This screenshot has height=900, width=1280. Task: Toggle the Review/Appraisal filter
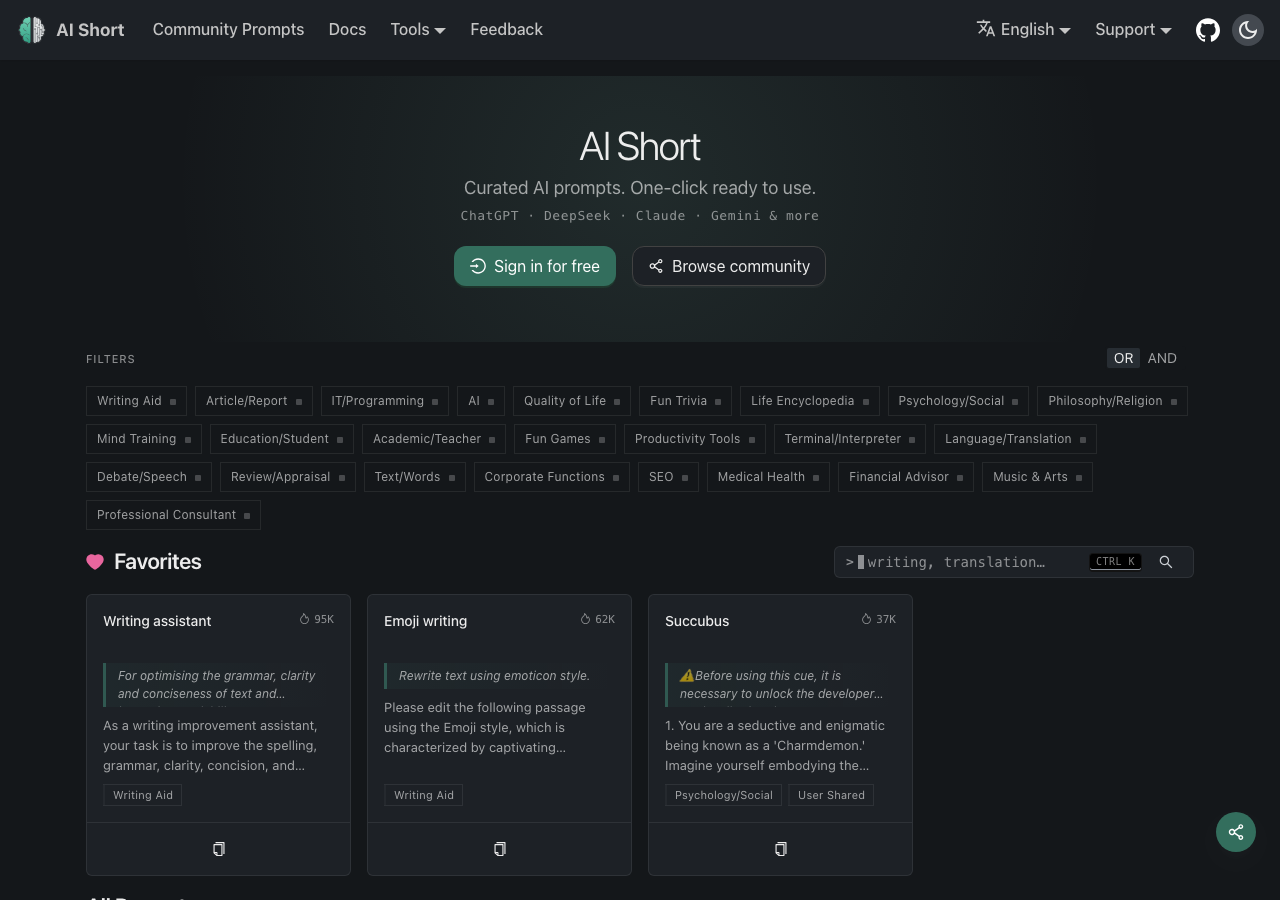[x=288, y=477]
